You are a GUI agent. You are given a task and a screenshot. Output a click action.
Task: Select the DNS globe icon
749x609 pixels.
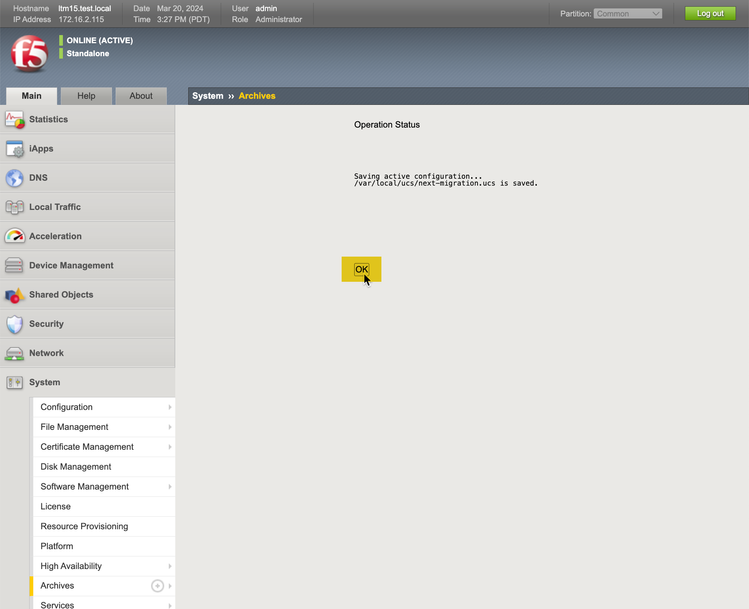tap(15, 178)
